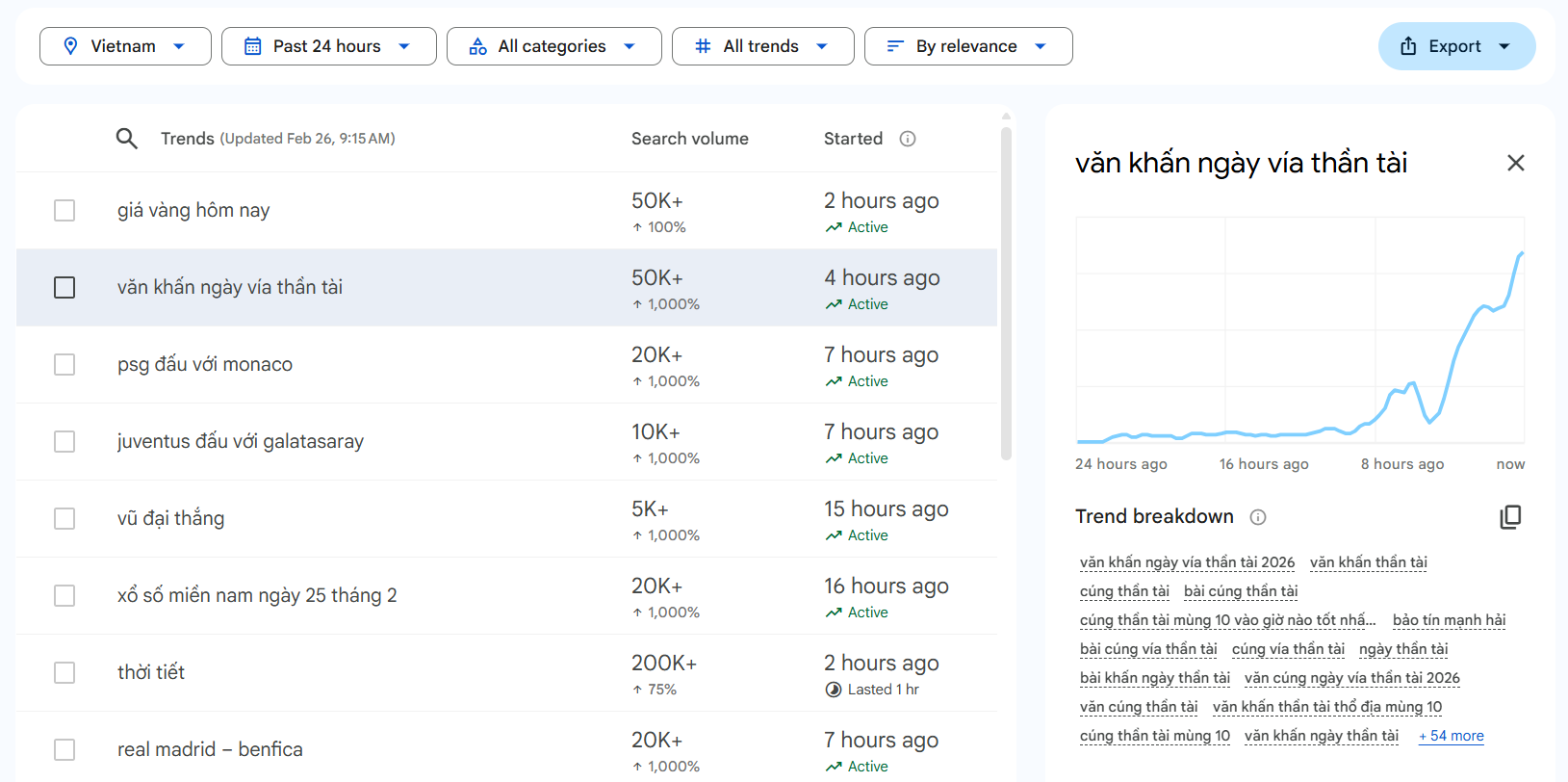The image size is (1568, 782).
Task: Select trend vũ đại thắng
Action: [171, 518]
